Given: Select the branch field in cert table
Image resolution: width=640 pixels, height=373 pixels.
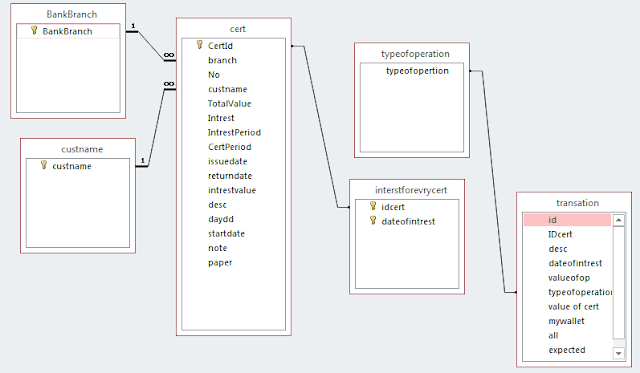Looking at the screenshot, I should (222, 60).
